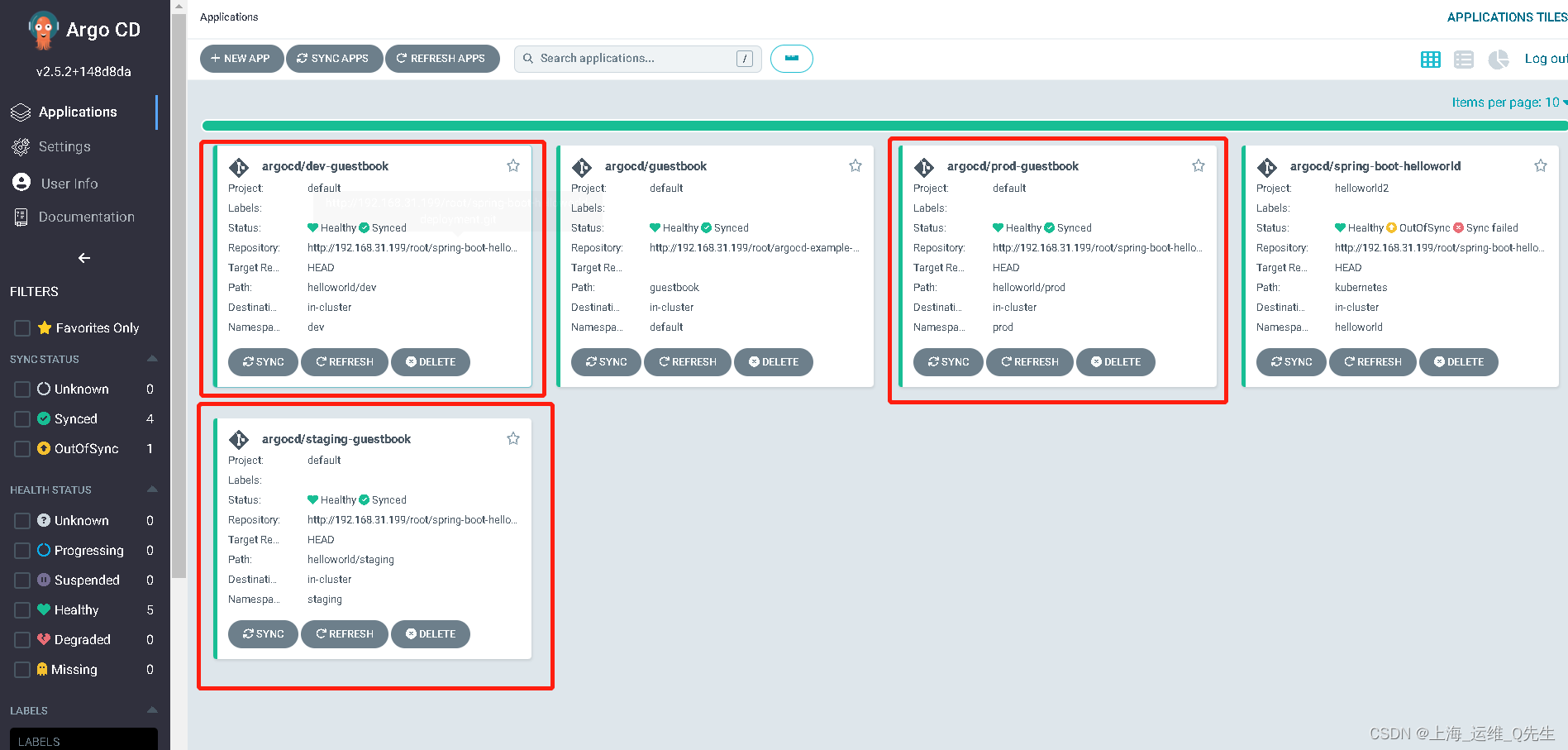The height and width of the screenshot is (750, 1568).
Task: Refresh the argocd/staging-guestbook application
Action: [345, 634]
